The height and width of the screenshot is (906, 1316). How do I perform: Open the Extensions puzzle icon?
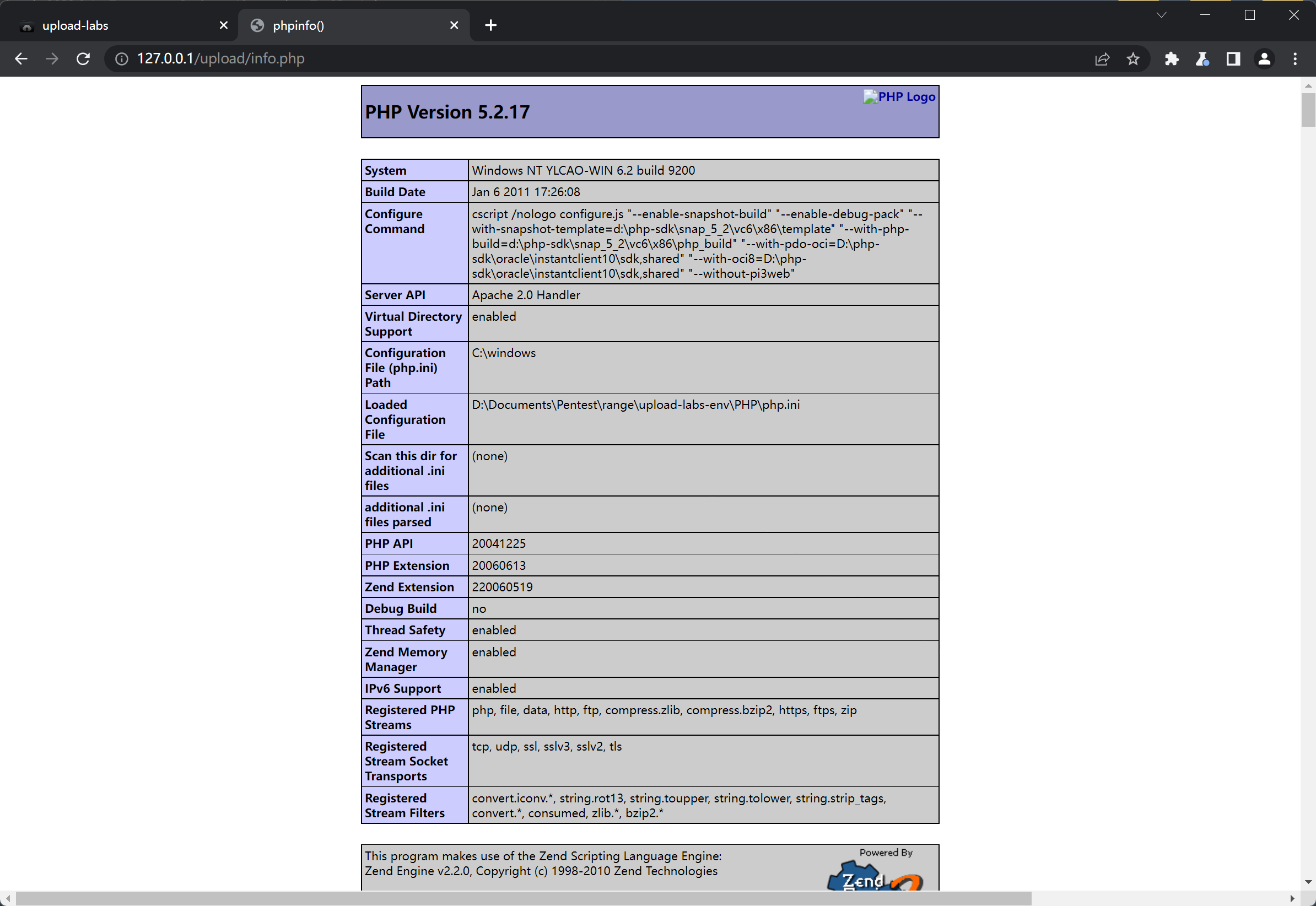point(1171,58)
